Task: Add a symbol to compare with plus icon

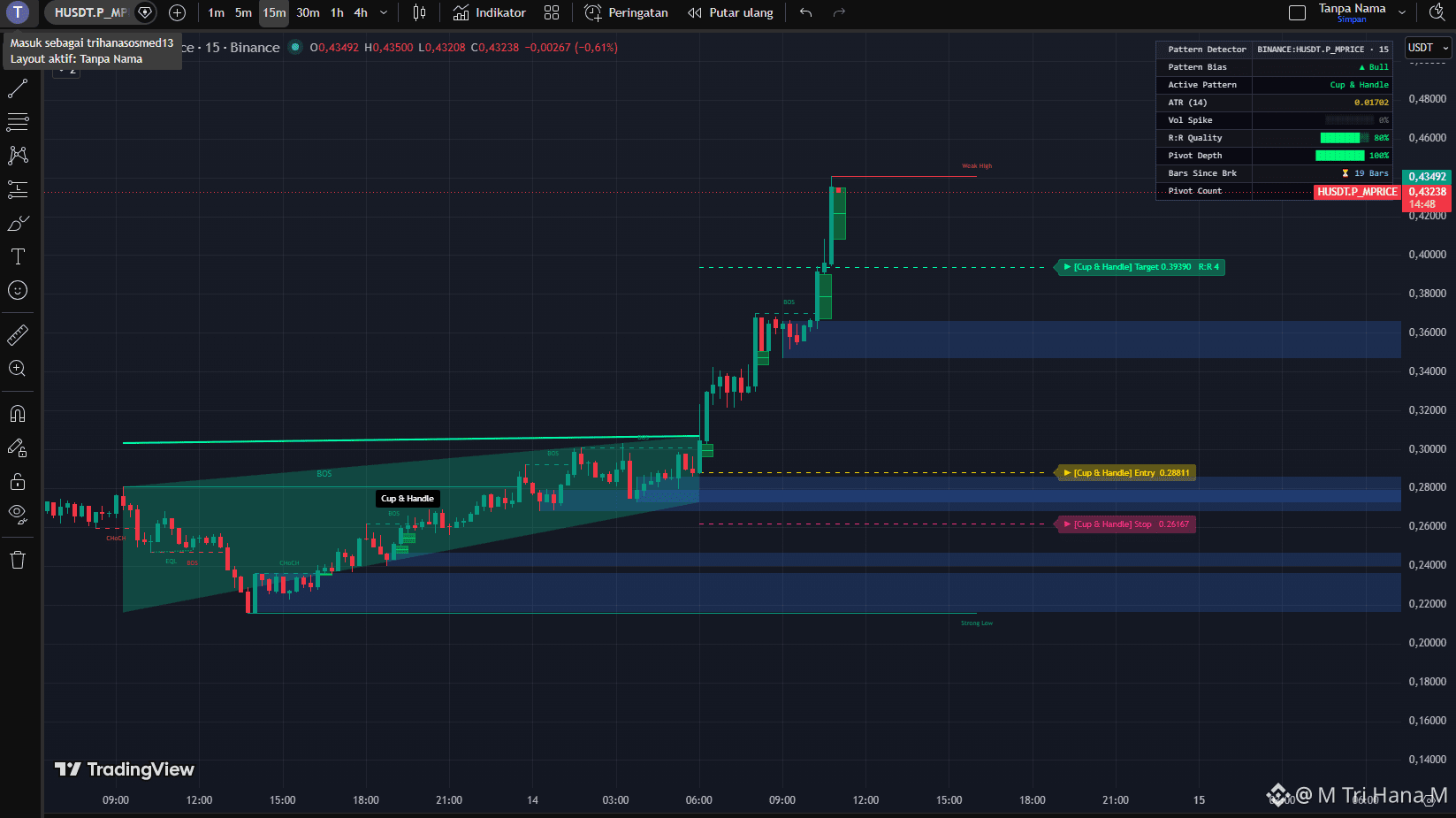Action: coord(178,12)
